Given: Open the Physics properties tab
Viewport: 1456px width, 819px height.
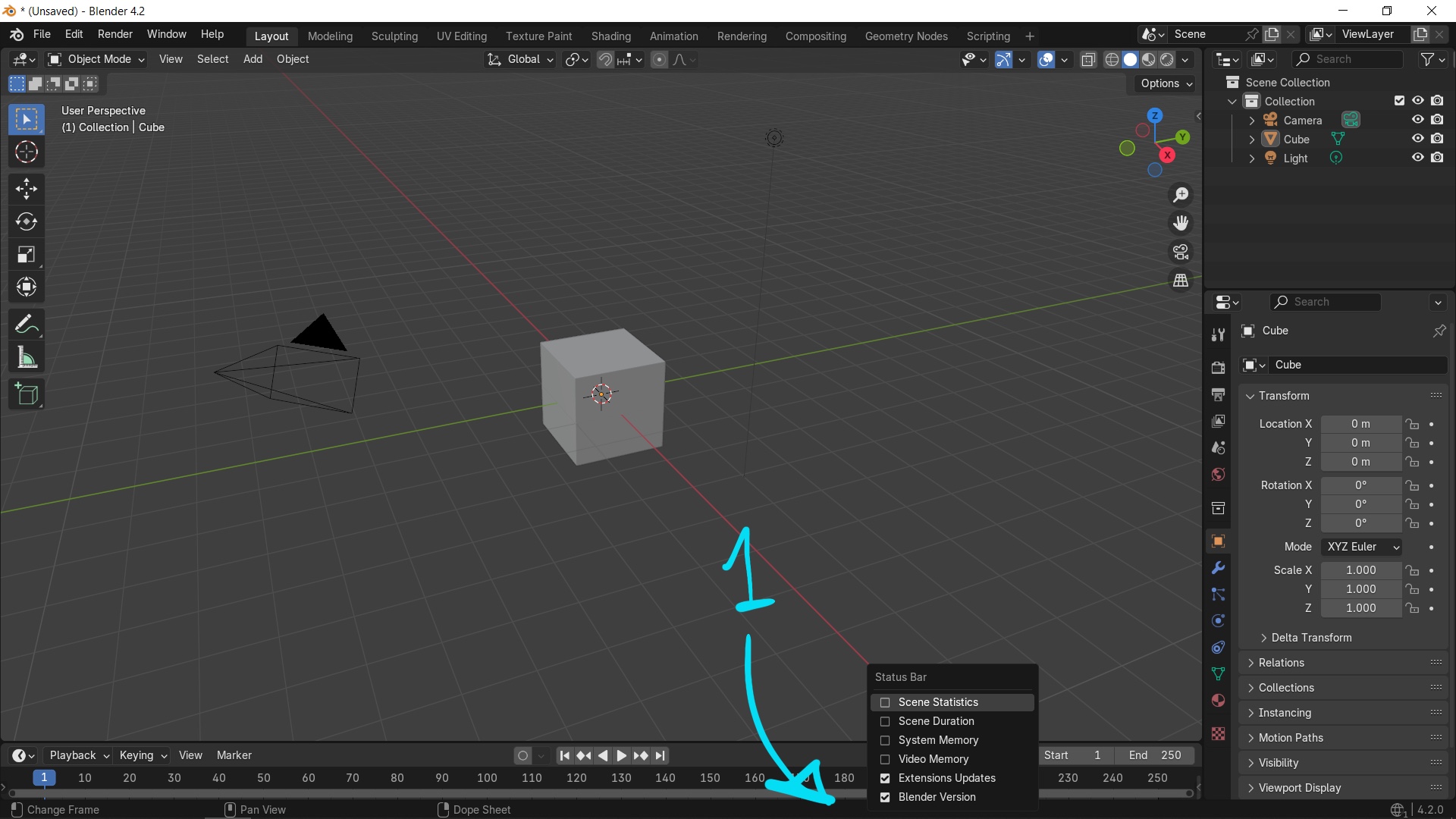Looking at the screenshot, I should (x=1219, y=621).
